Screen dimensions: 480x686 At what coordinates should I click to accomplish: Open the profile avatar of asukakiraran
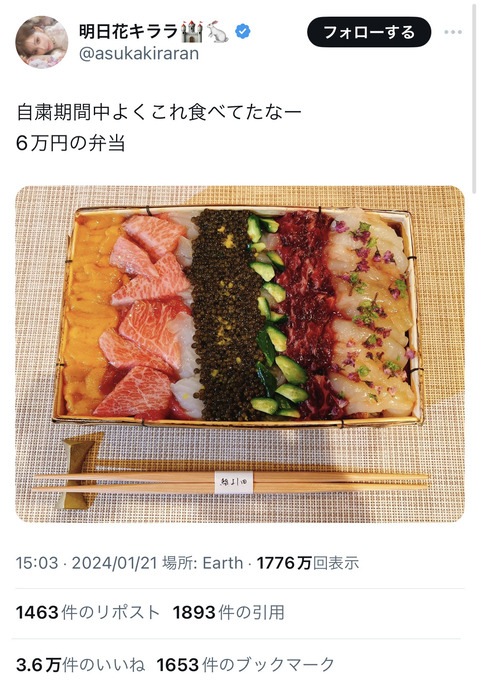42,42
